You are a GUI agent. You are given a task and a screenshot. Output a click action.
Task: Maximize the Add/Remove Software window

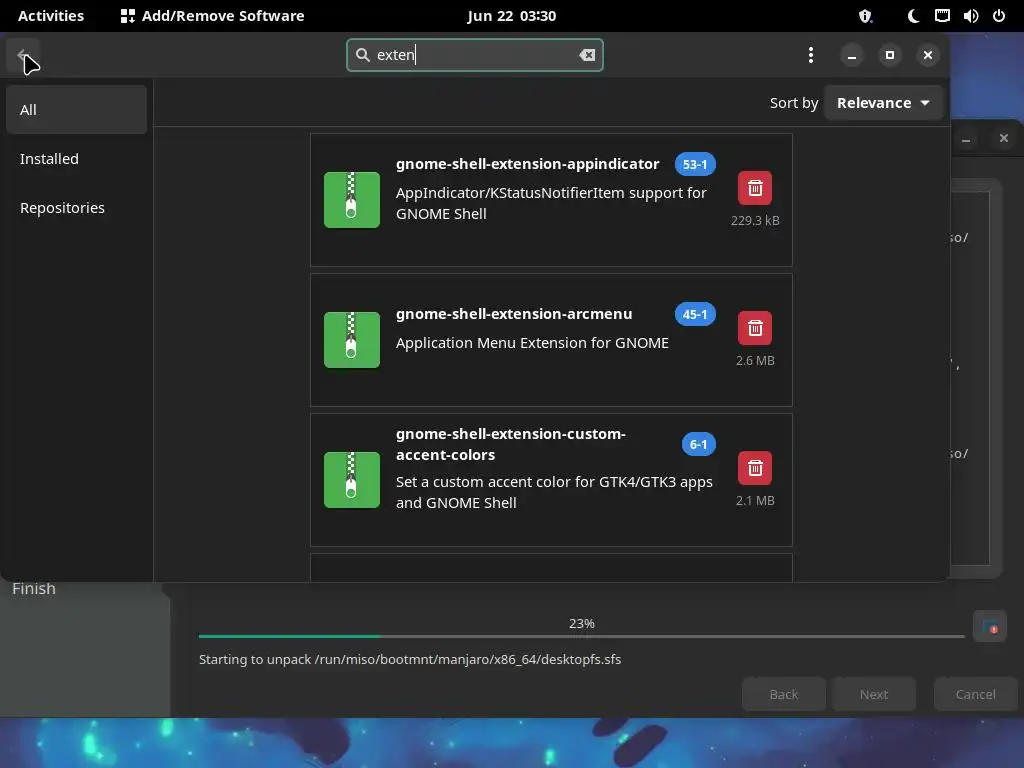point(889,55)
